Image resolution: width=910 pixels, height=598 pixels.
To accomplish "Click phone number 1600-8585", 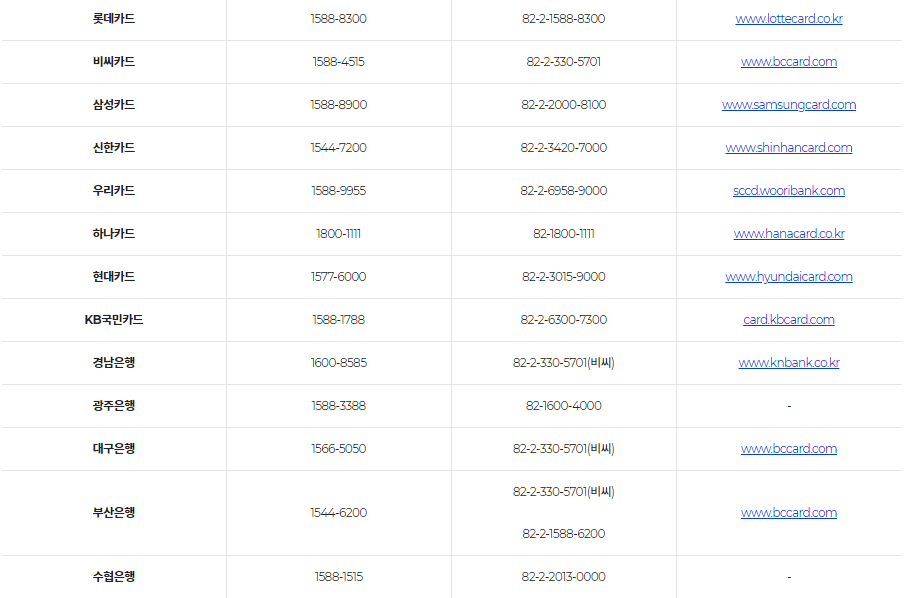I will tap(338, 362).
